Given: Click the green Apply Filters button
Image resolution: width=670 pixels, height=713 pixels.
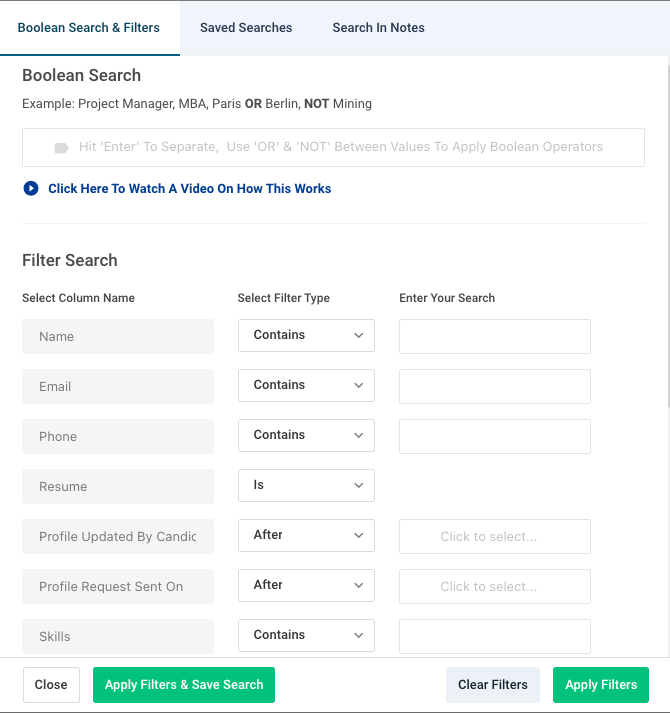Looking at the screenshot, I should [x=601, y=685].
